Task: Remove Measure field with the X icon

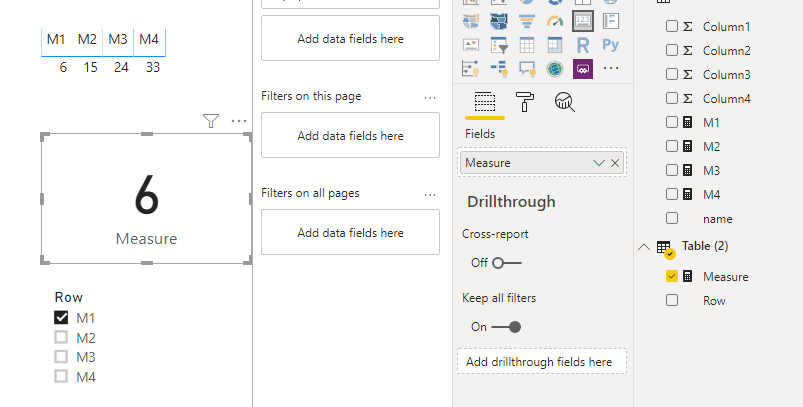Action: click(615, 163)
